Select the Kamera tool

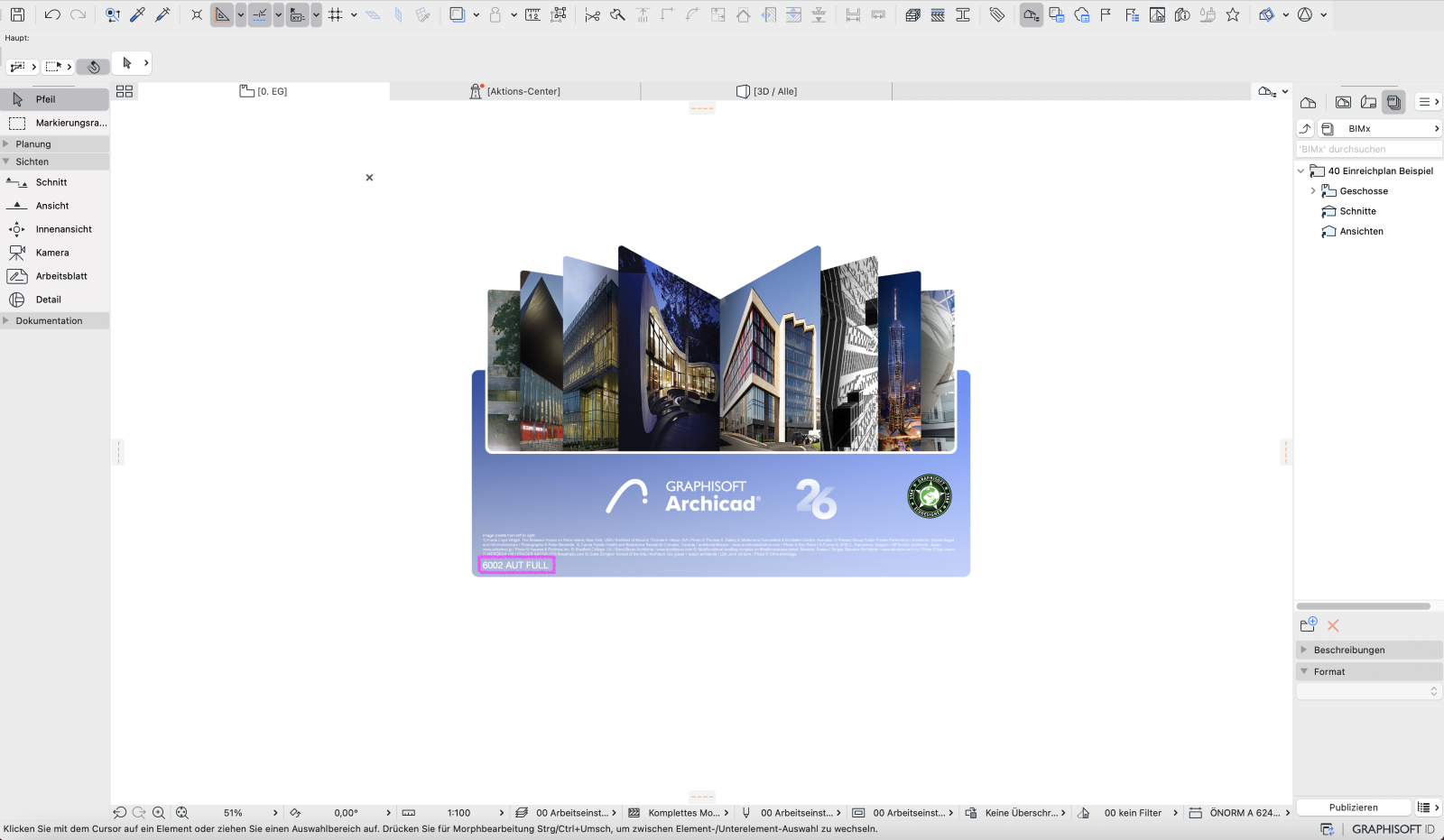[x=55, y=253]
